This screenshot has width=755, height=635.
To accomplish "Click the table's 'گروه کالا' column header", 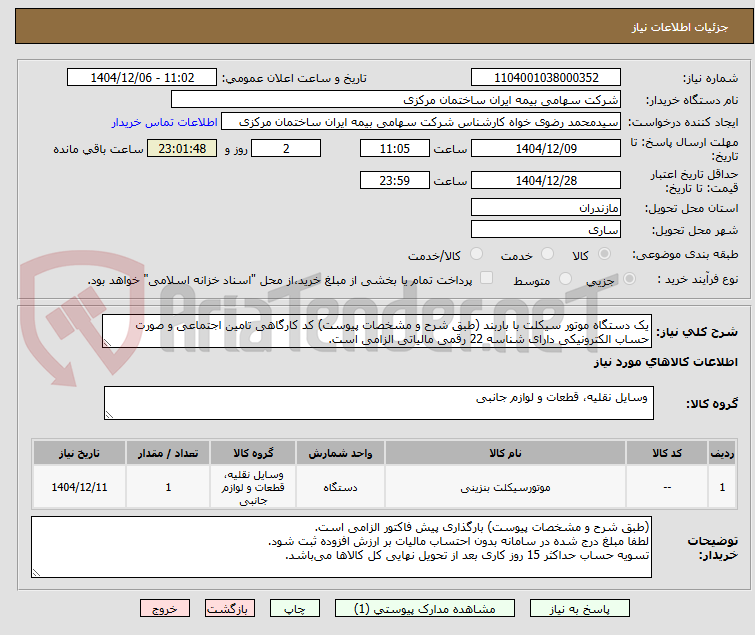I will 253,454.
